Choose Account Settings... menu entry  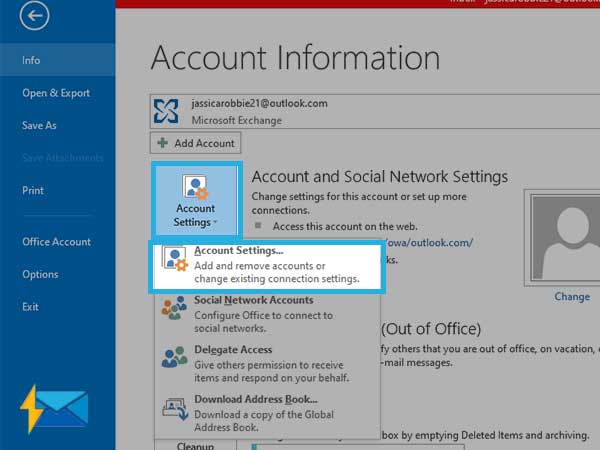(x=267, y=265)
